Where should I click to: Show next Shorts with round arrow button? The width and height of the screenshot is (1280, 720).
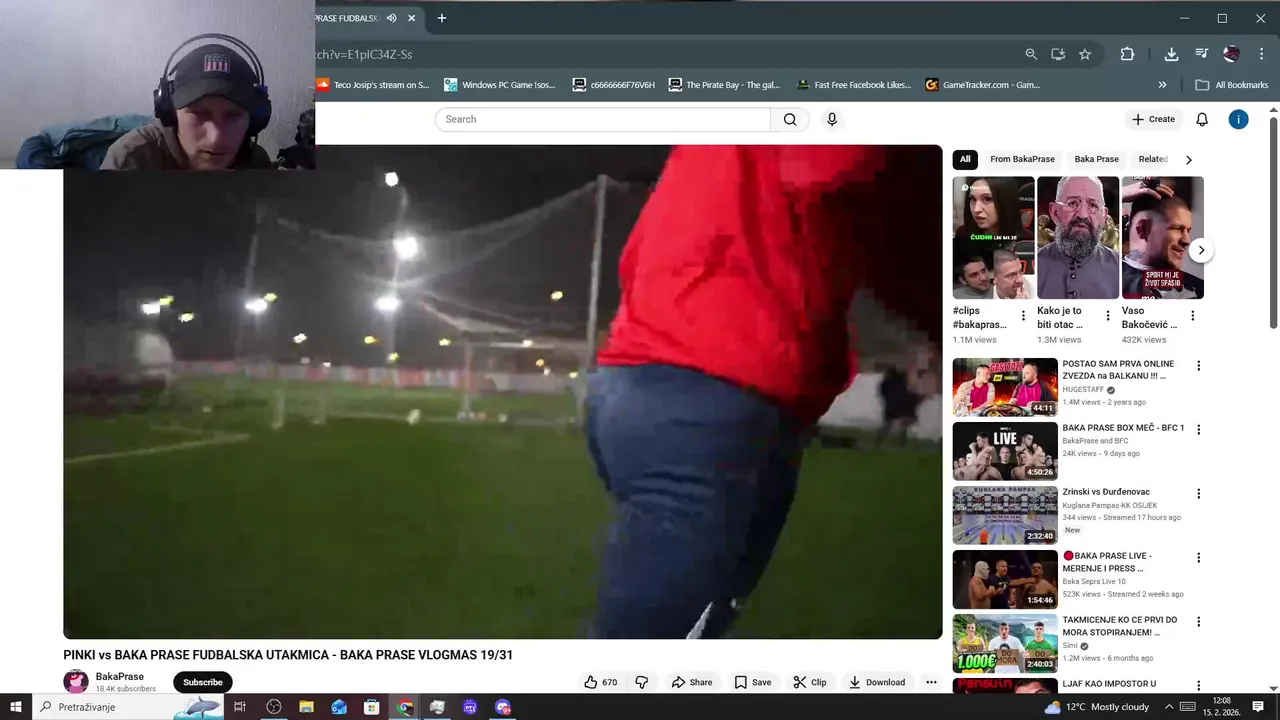click(1201, 250)
